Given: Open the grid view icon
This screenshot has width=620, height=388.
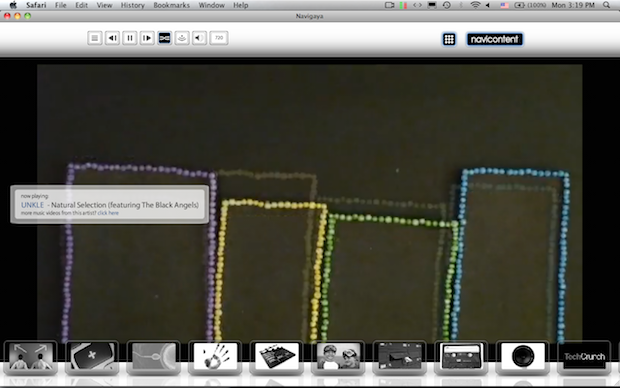Looking at the screenshot, I should [449, 39].
